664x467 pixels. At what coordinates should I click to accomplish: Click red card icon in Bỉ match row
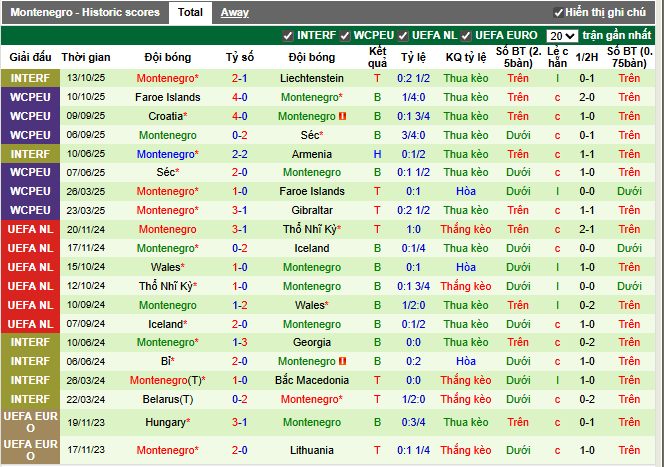tap(343, 361)
